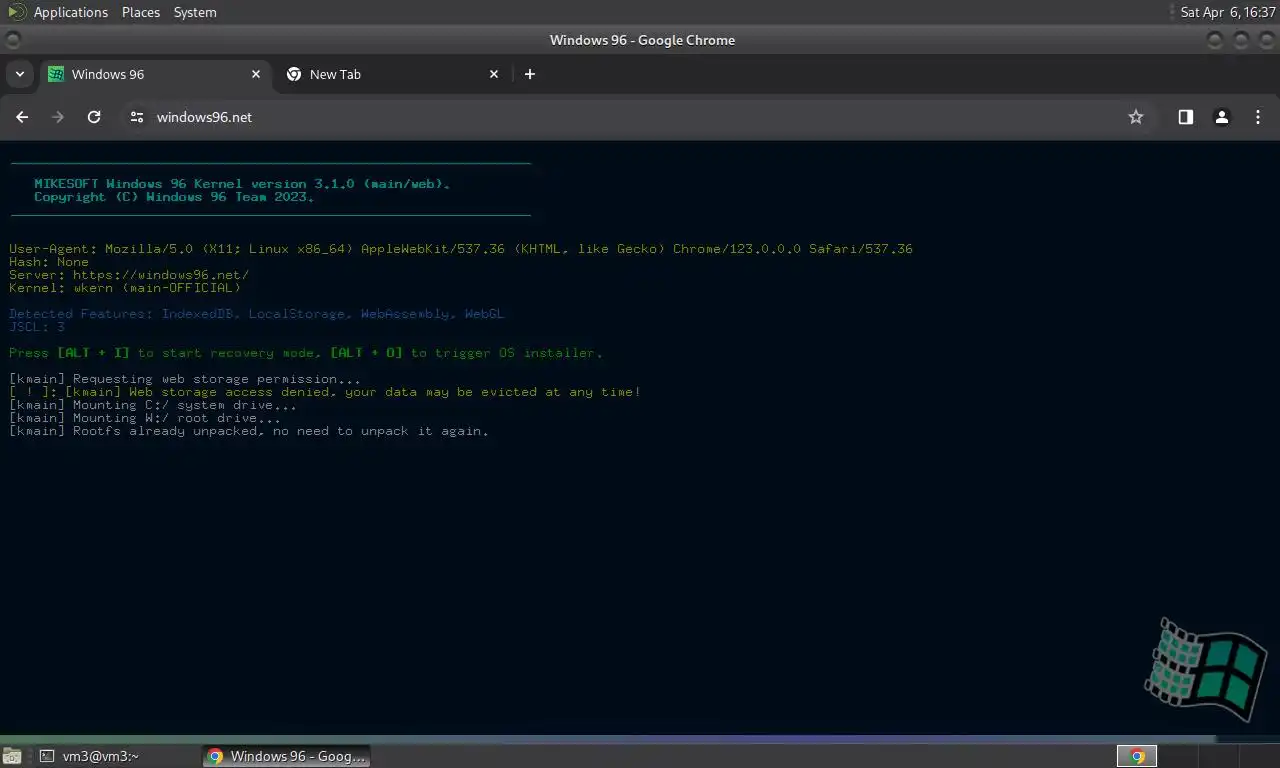Minimize the Chrome window
The image size is (1280, 768).
pyautogui.click(x=1215, y=40)
